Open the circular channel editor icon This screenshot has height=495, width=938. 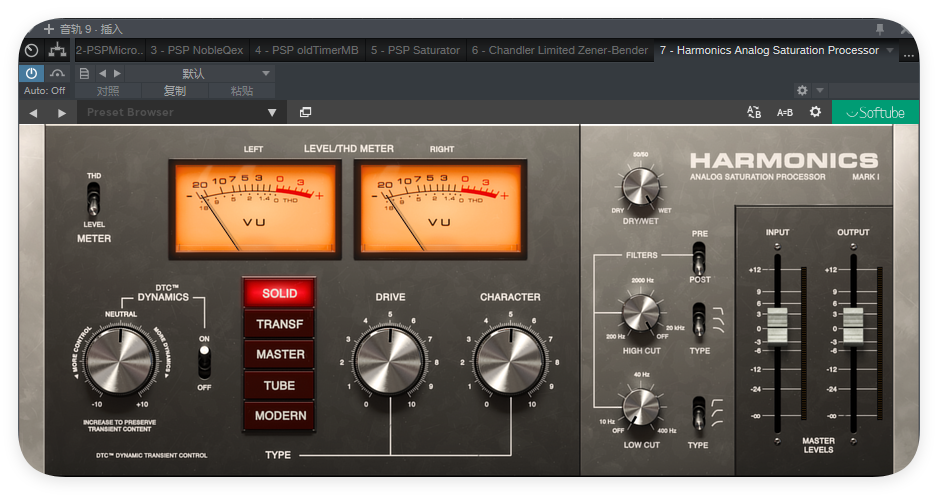(32, 50)
